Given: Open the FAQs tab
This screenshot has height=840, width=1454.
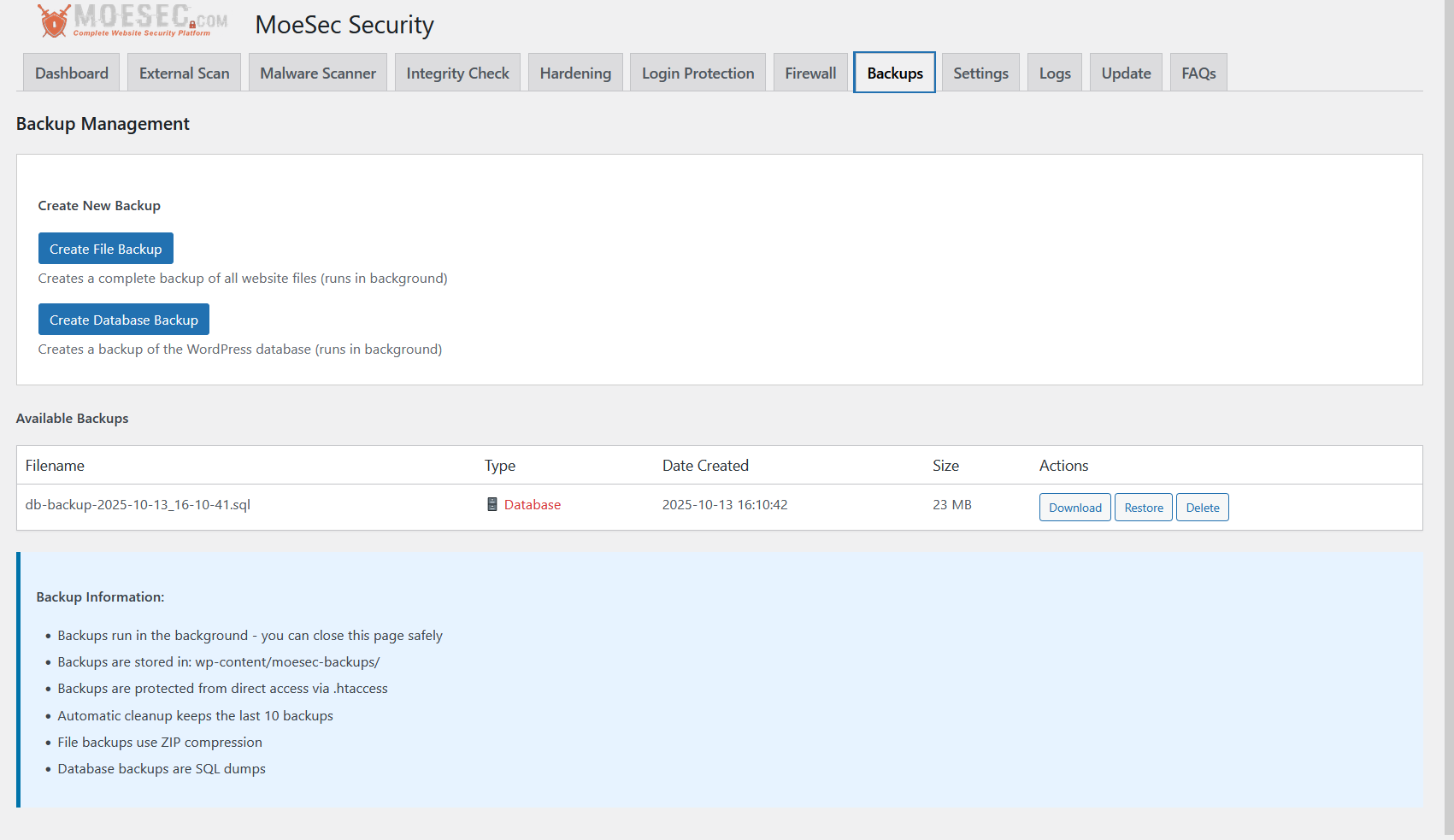Looking at the screenshot, I should point(1198,73).
